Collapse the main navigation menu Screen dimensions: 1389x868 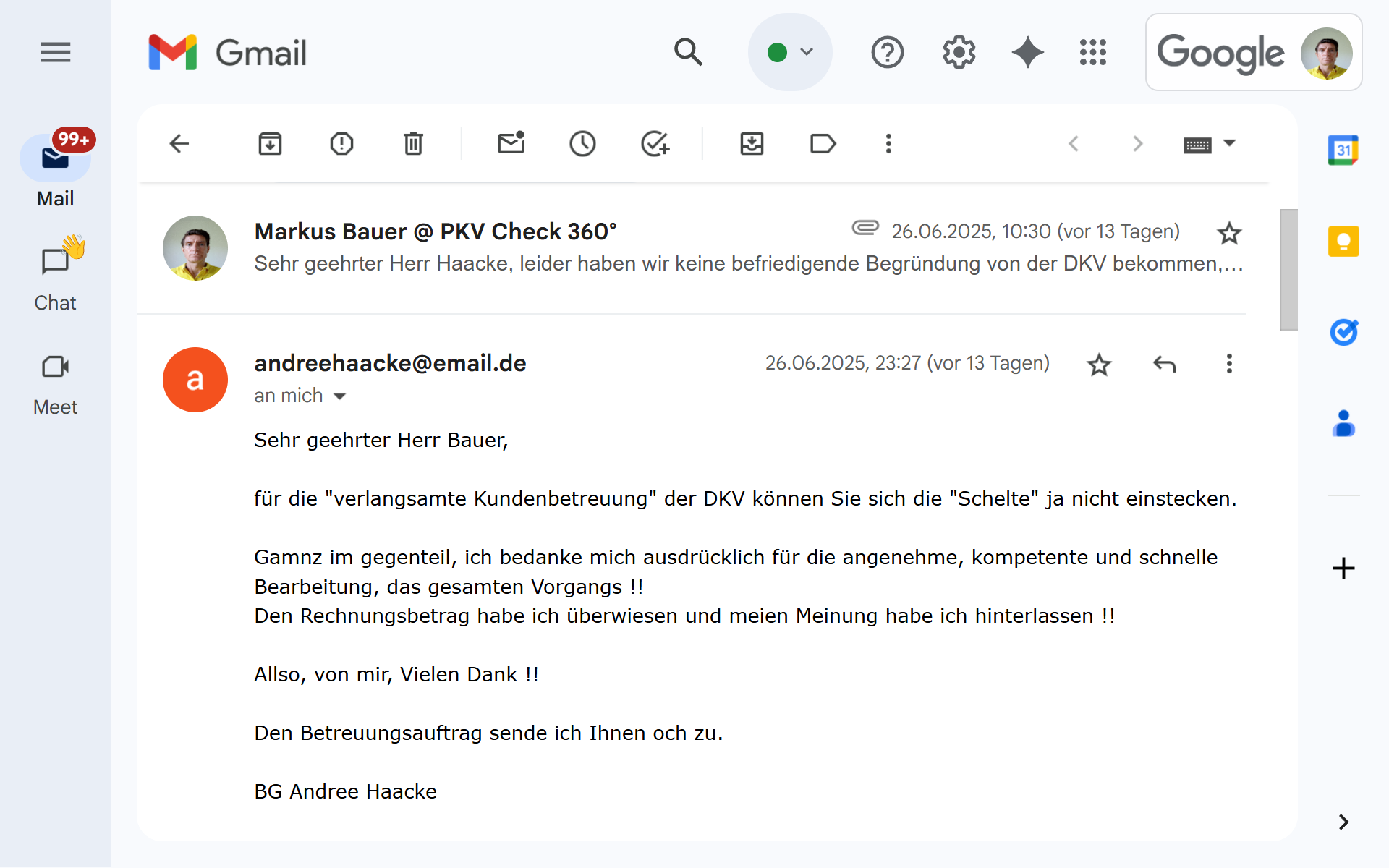tap(55, 52)
